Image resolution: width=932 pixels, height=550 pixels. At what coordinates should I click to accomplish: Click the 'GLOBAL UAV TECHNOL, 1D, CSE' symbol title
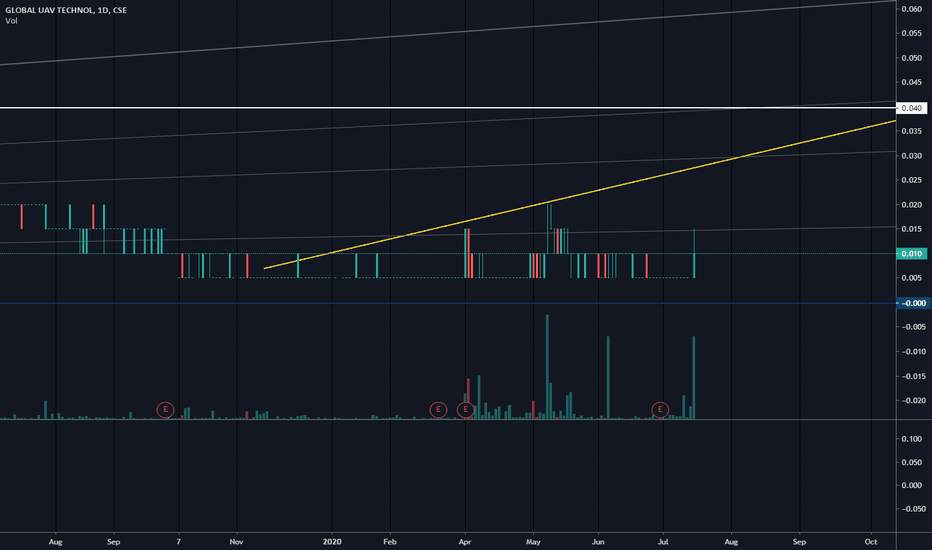pos(66,10)
